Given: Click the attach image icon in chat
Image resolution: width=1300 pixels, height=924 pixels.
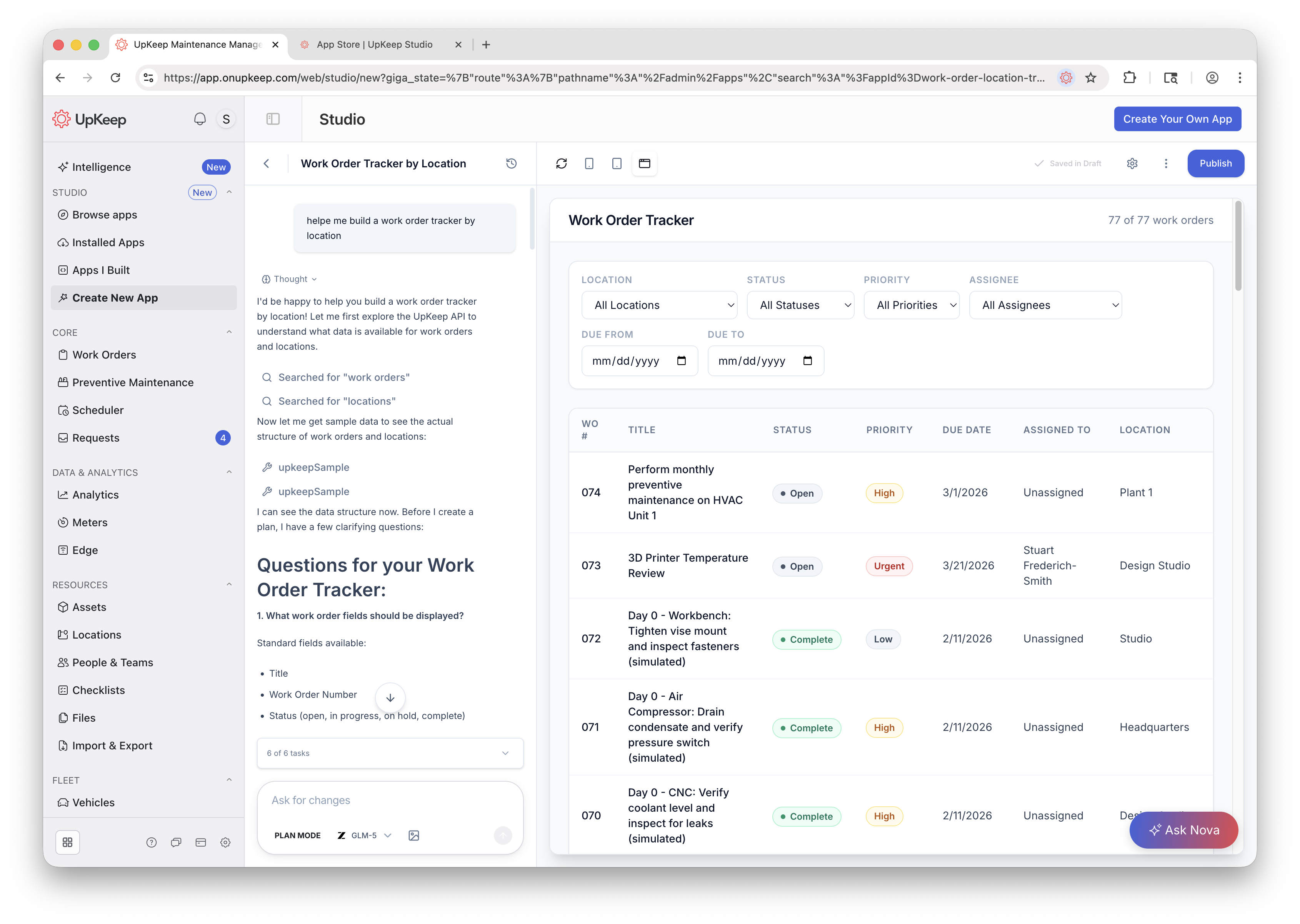Looking at the screenshot, I should point(413,835).
